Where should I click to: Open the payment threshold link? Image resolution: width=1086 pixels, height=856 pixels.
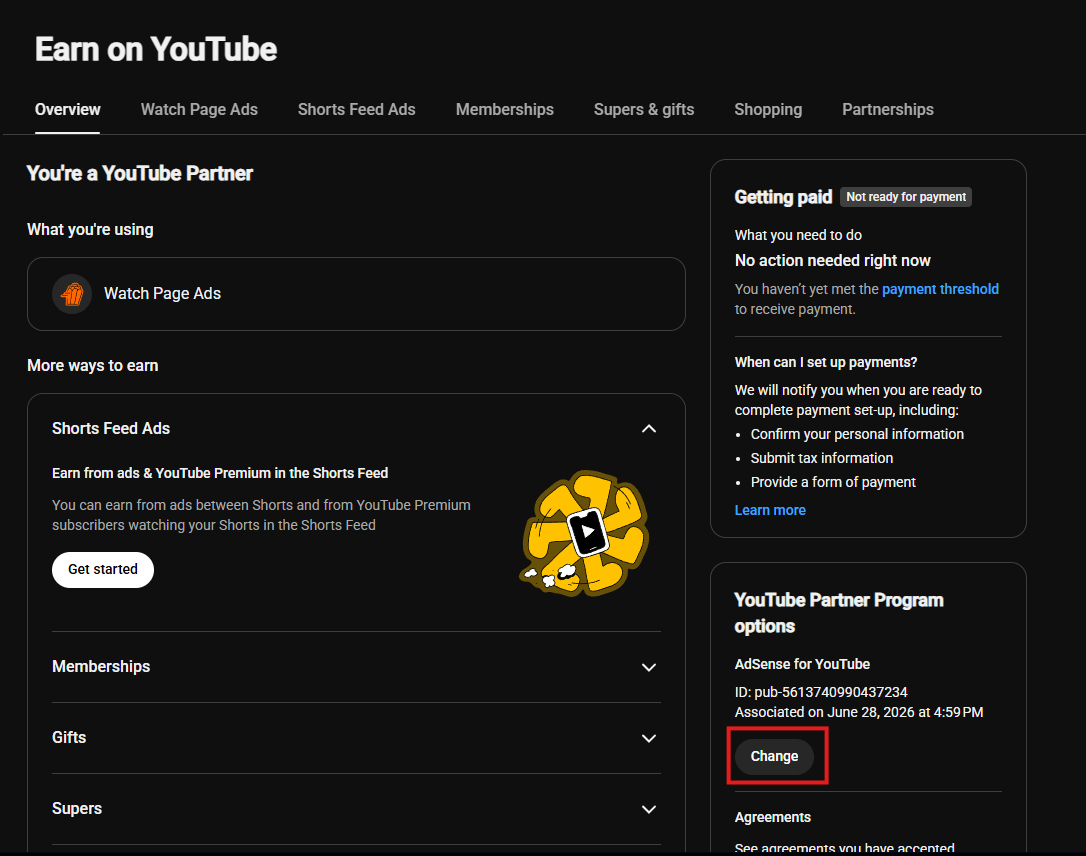[x=940, y=289]
